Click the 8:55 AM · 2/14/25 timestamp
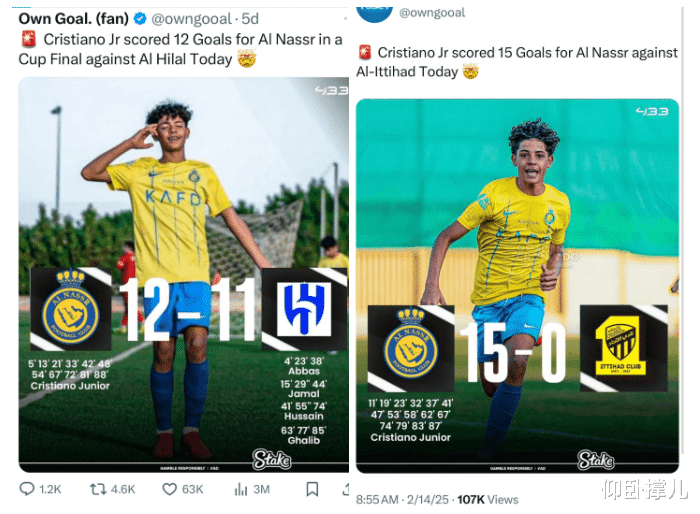700x514 pixels. tap(402, 499)
